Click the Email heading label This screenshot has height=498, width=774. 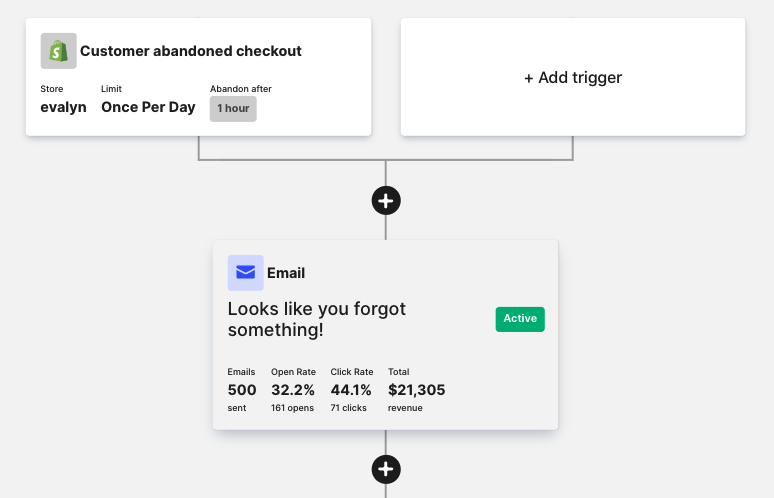pyautogui.click(x=286, y=273)
